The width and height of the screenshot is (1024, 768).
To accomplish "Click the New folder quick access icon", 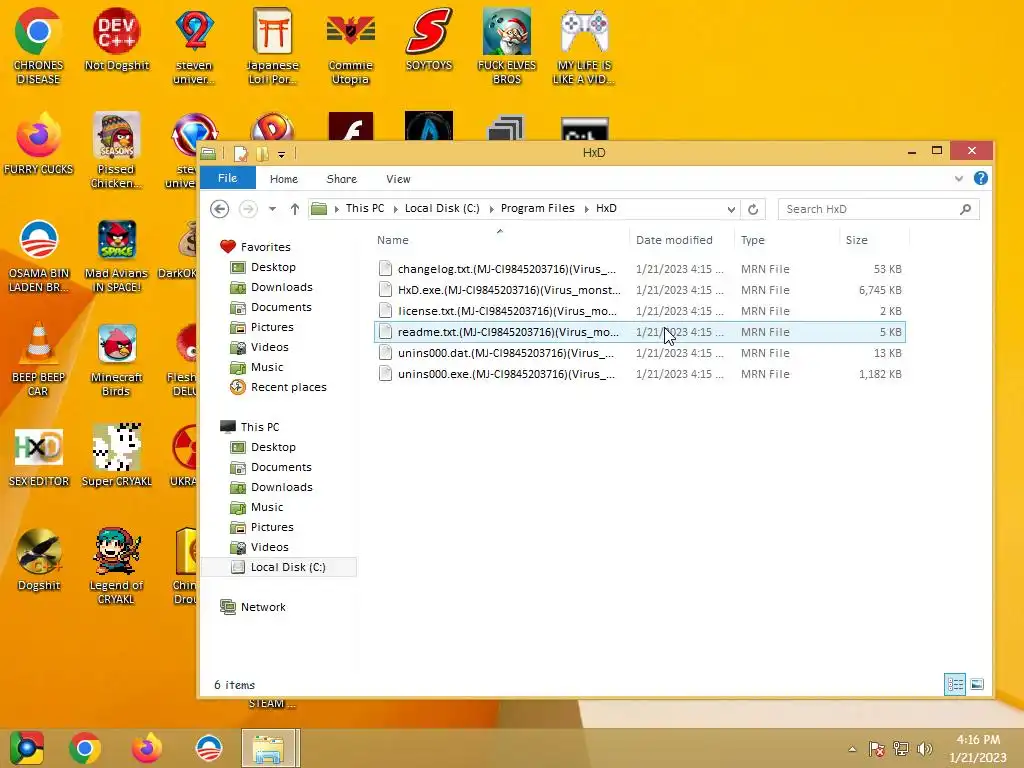I will coord(263,153).
